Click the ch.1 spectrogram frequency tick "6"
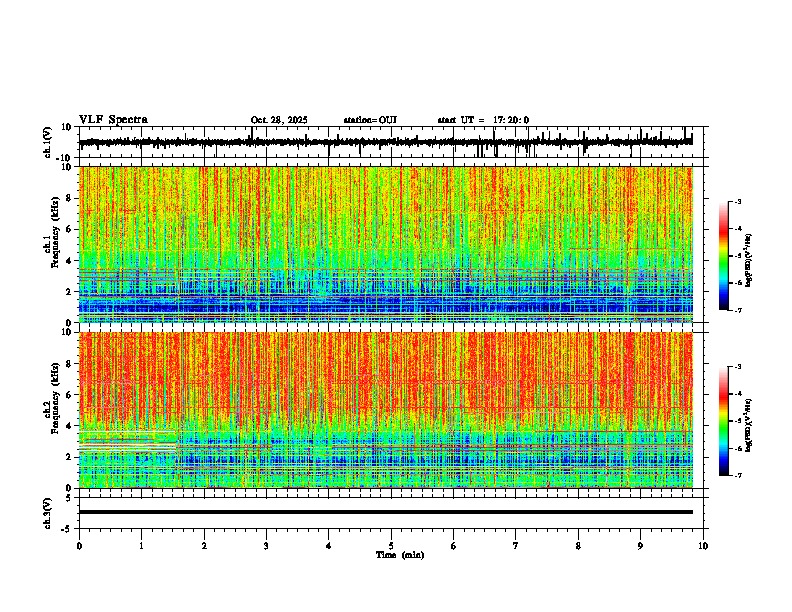The height and width of the screenshot is (612, 792). [71, 229]
